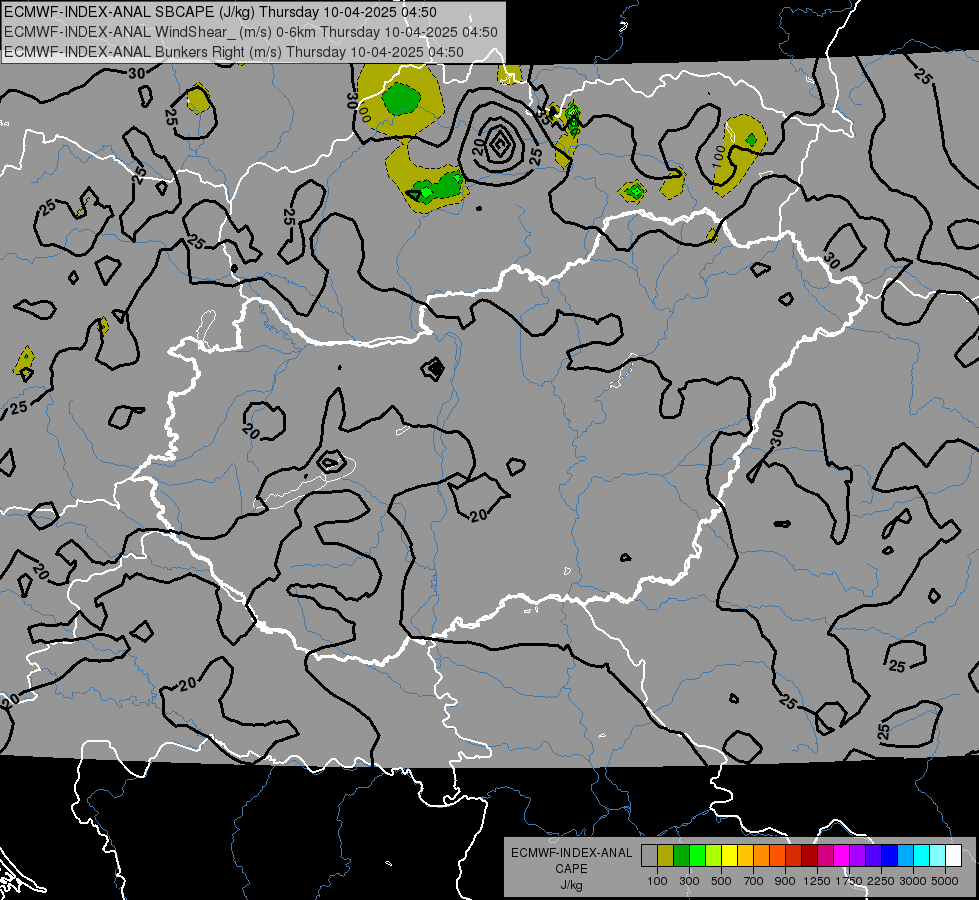Select the red swatch starting at 900
Image resolution: width=979 pixels, height=900 pixels.
pyautogui.click(x=794, y=856)
